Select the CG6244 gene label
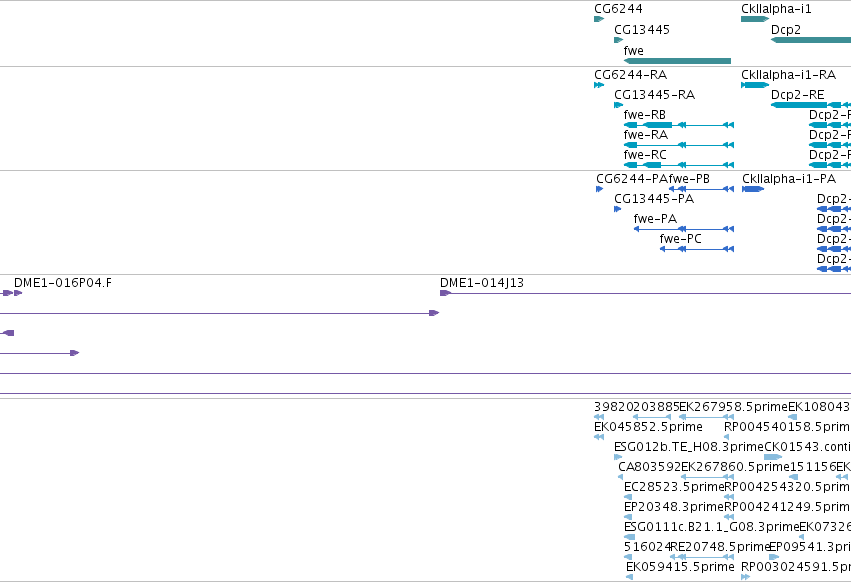 tap(618, 9)
